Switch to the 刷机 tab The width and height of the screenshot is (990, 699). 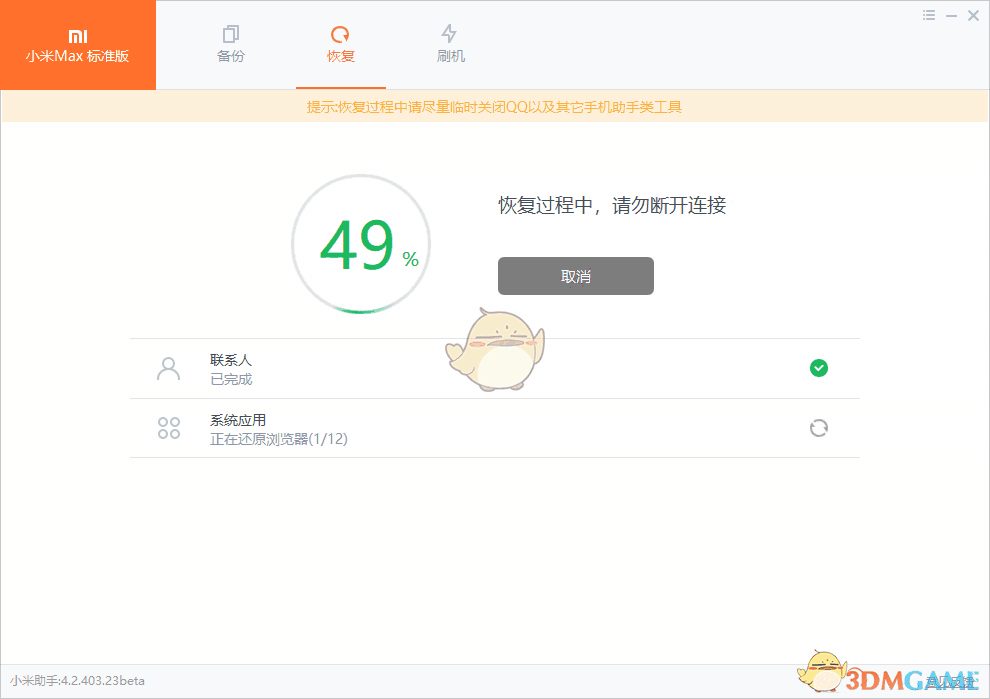(450, 43)
